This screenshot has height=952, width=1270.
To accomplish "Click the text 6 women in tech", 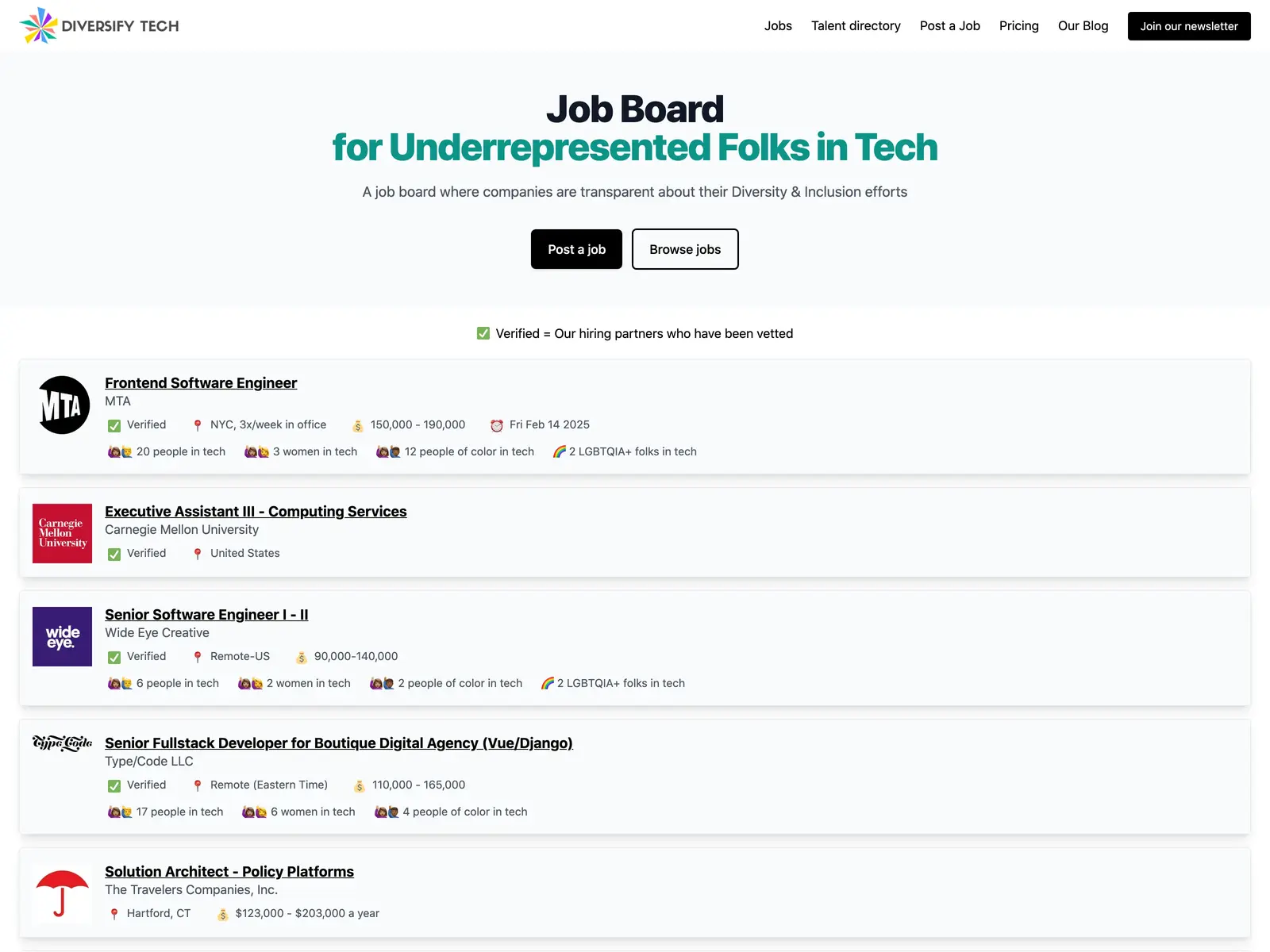I will coord(313,812).
